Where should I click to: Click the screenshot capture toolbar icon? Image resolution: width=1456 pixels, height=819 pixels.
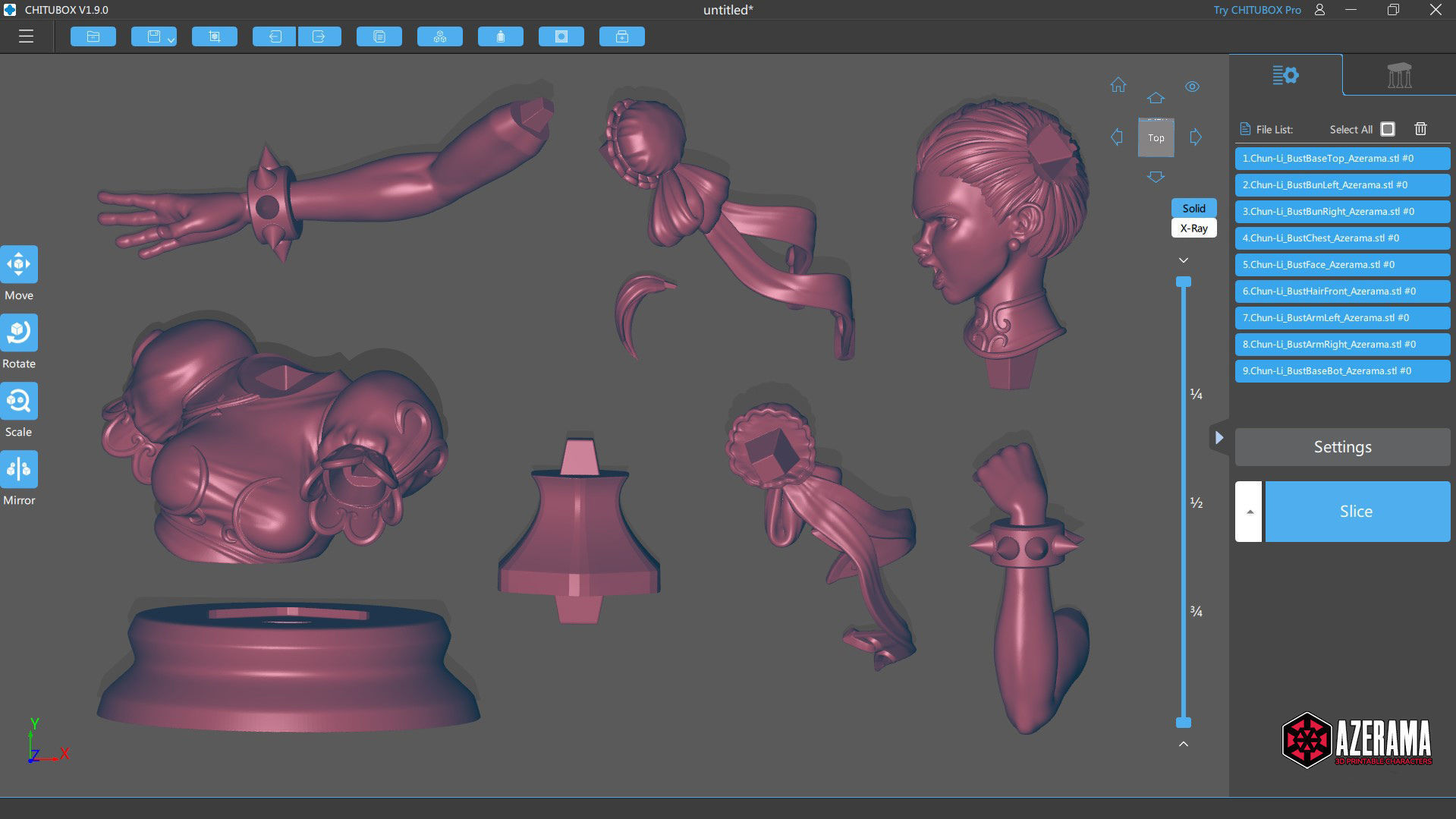coord(215,36)
